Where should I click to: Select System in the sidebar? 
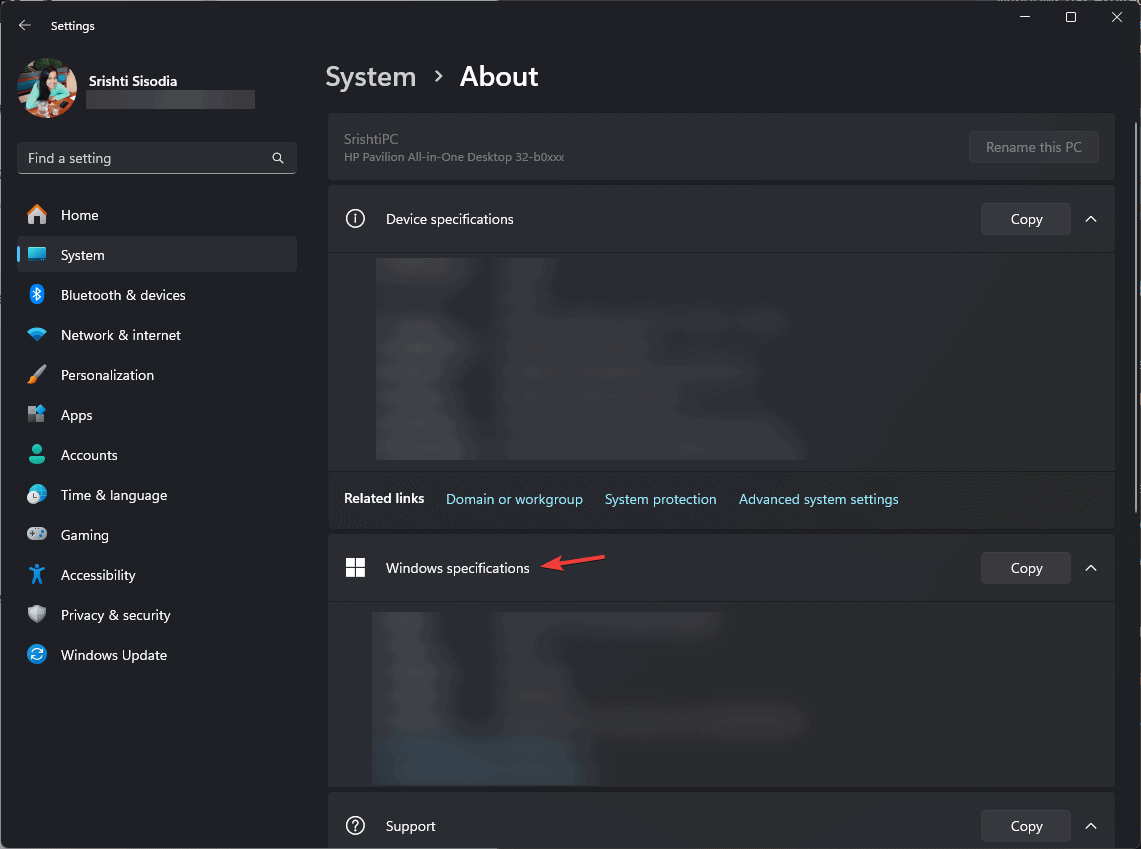click(156, 255)
